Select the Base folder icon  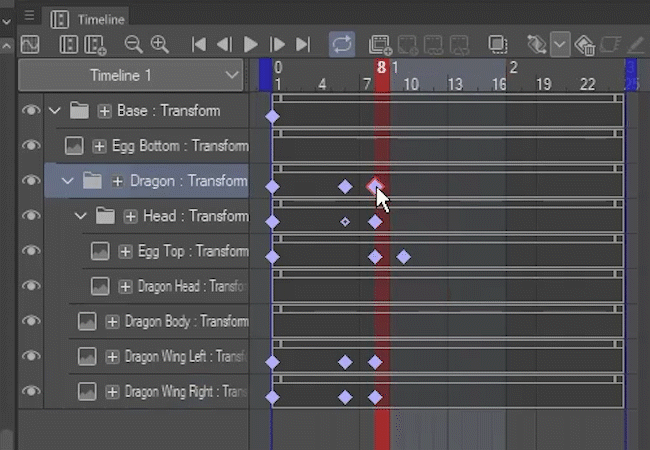79,110
